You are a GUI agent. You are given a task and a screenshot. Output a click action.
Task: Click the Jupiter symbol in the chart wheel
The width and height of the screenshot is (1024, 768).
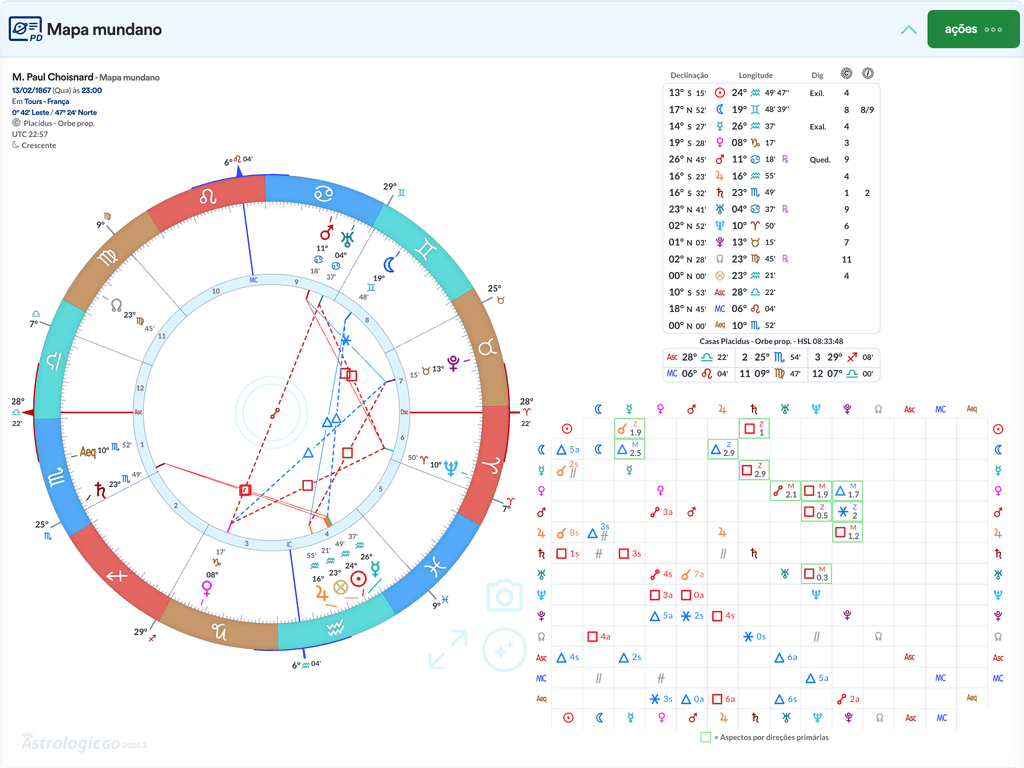coord(321,593)
